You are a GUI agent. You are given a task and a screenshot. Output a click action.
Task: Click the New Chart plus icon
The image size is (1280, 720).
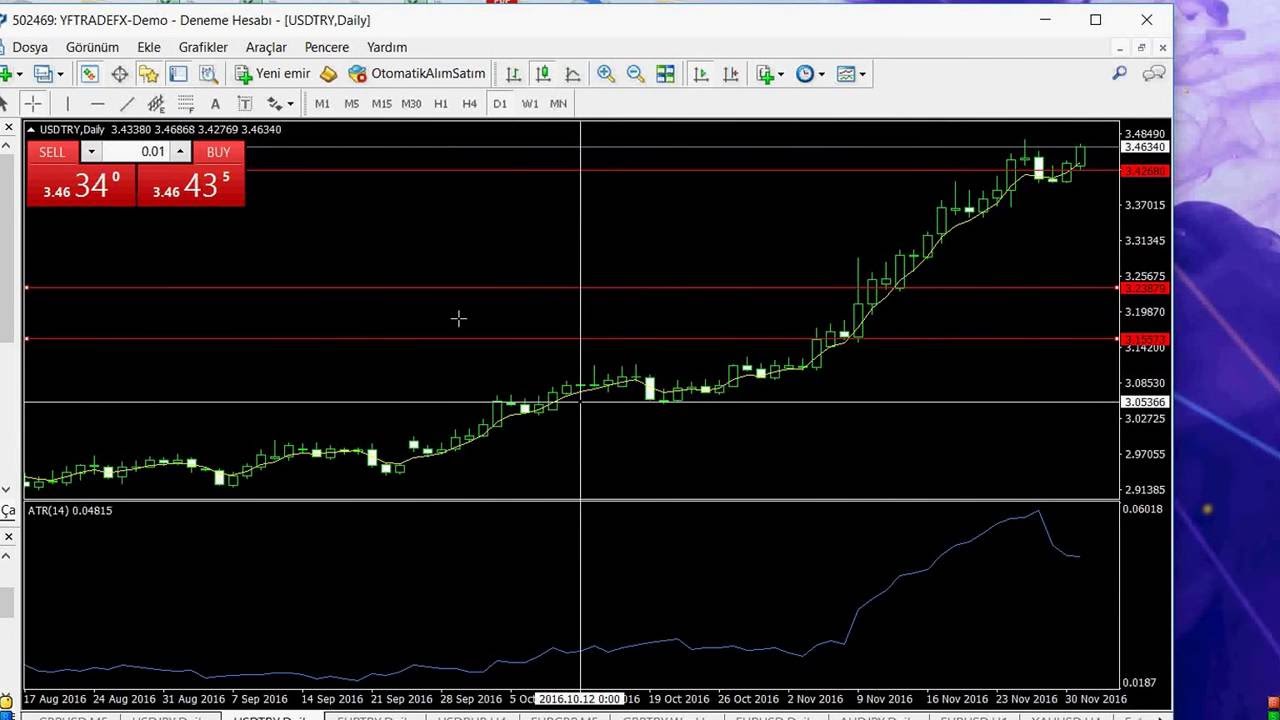[7, 74]
